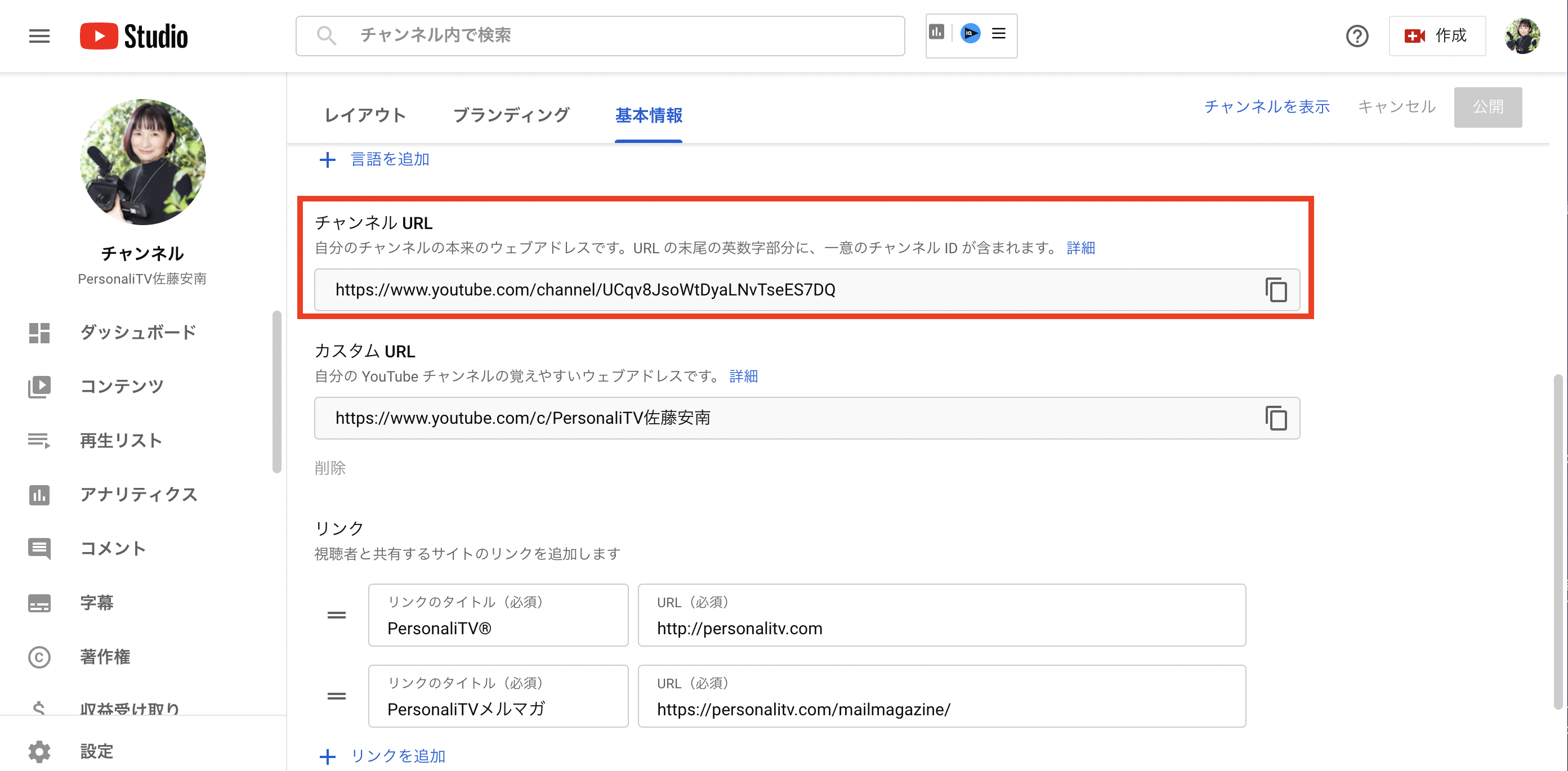Select the 基本情報 tab
The height and width of the screenshot is (771, 1568).
tap(648, 115)
